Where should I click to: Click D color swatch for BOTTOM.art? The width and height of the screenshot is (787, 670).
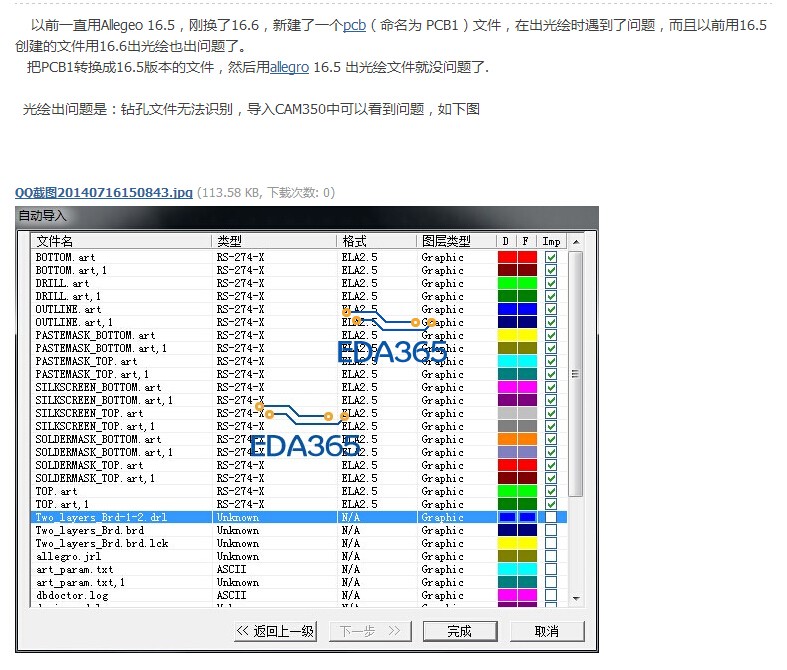(507, 257)
